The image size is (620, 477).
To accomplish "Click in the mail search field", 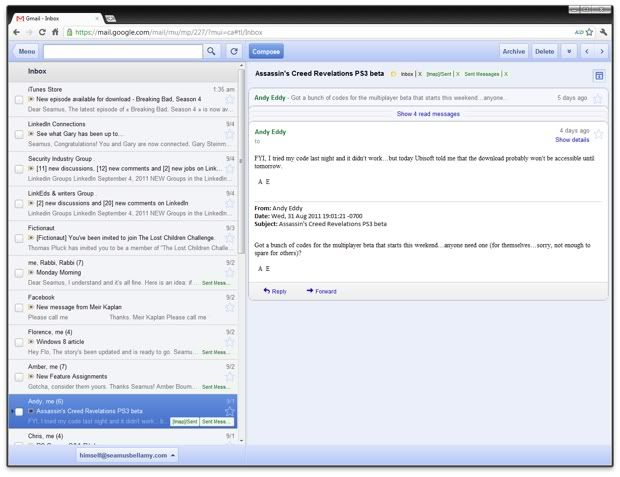I will pyautogui.click(x=123, y=51).
